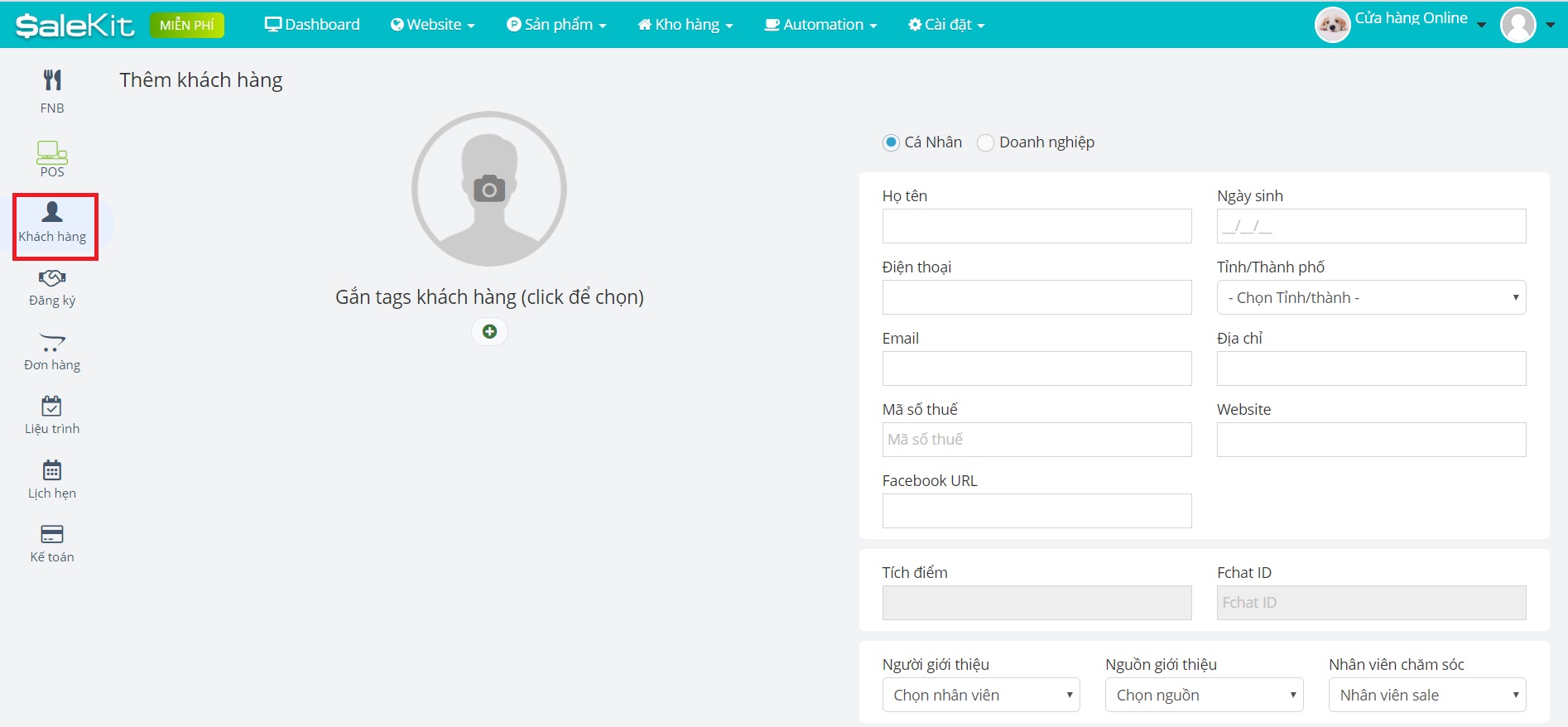Select the Cá Nhân radio option
Image resolution: width=1568 pixels, height=727 pixels.
pos(891,142)
